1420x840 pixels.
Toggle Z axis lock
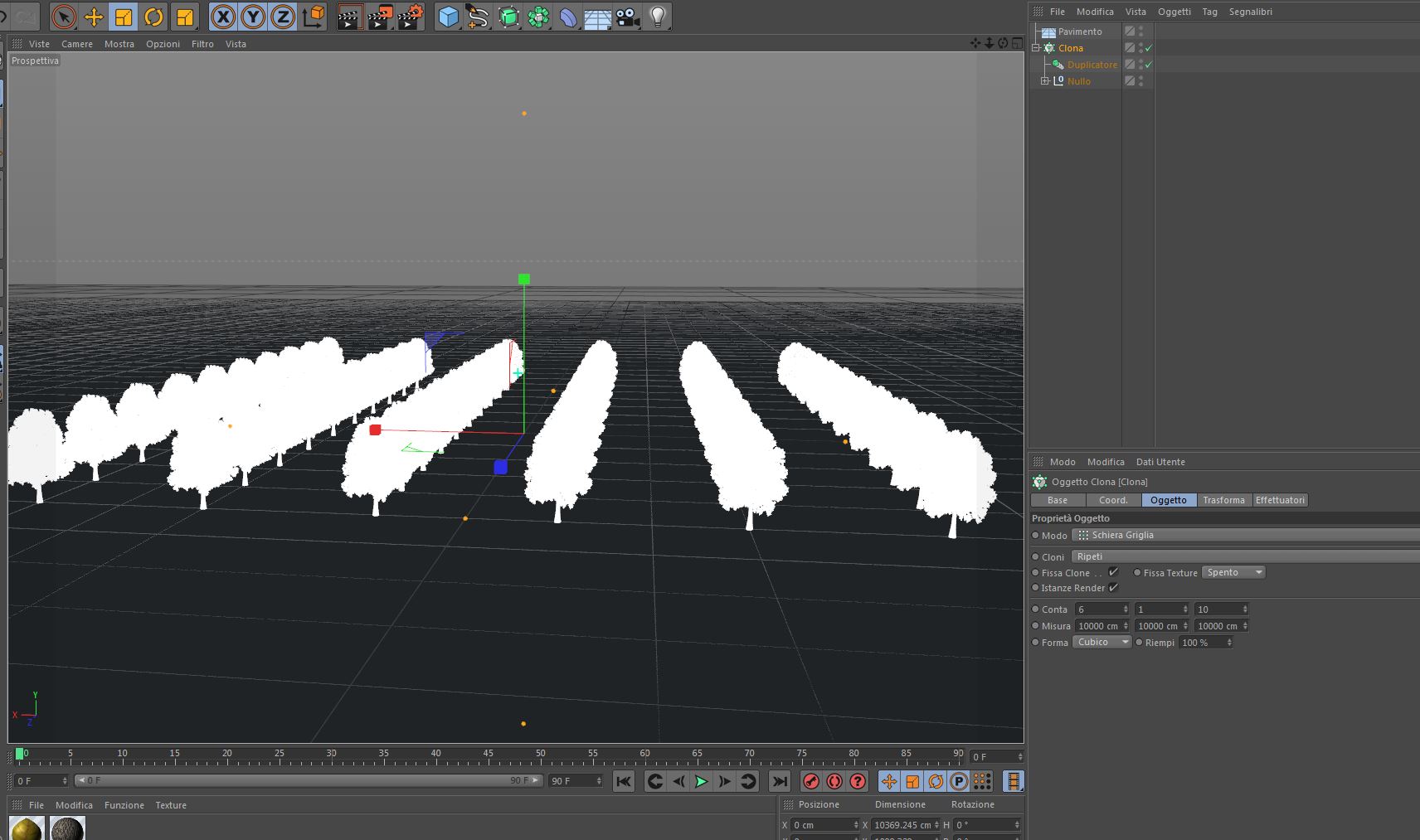pyautogui.click(x=283, y=17)
